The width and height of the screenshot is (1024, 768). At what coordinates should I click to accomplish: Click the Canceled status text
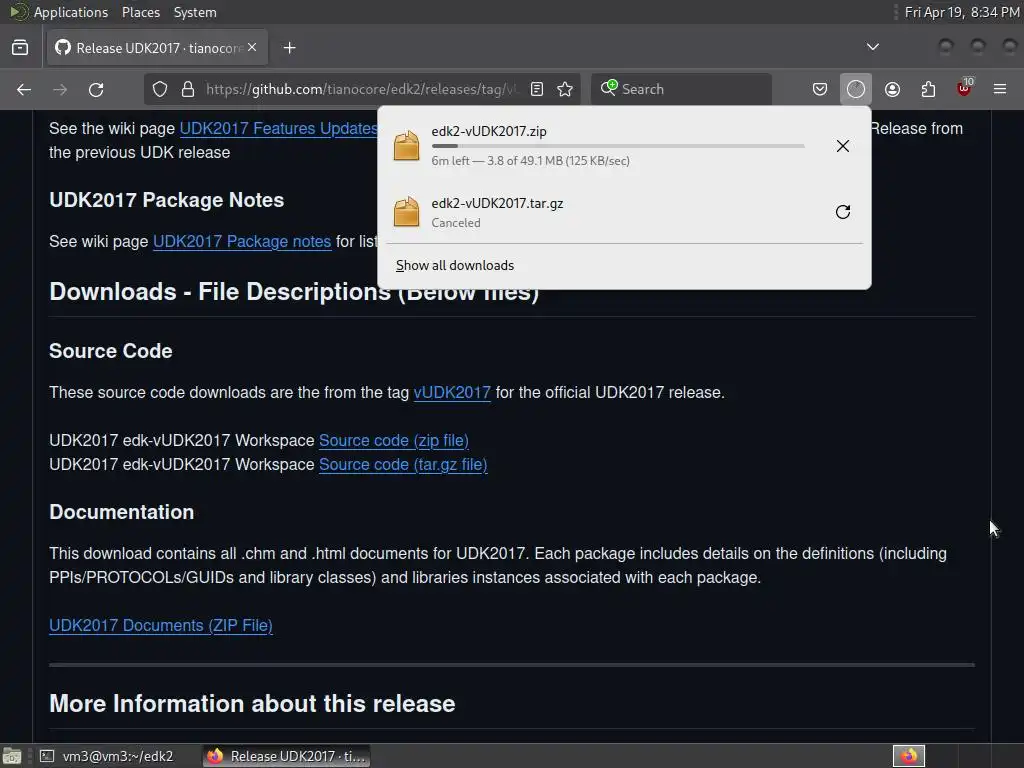456,223
